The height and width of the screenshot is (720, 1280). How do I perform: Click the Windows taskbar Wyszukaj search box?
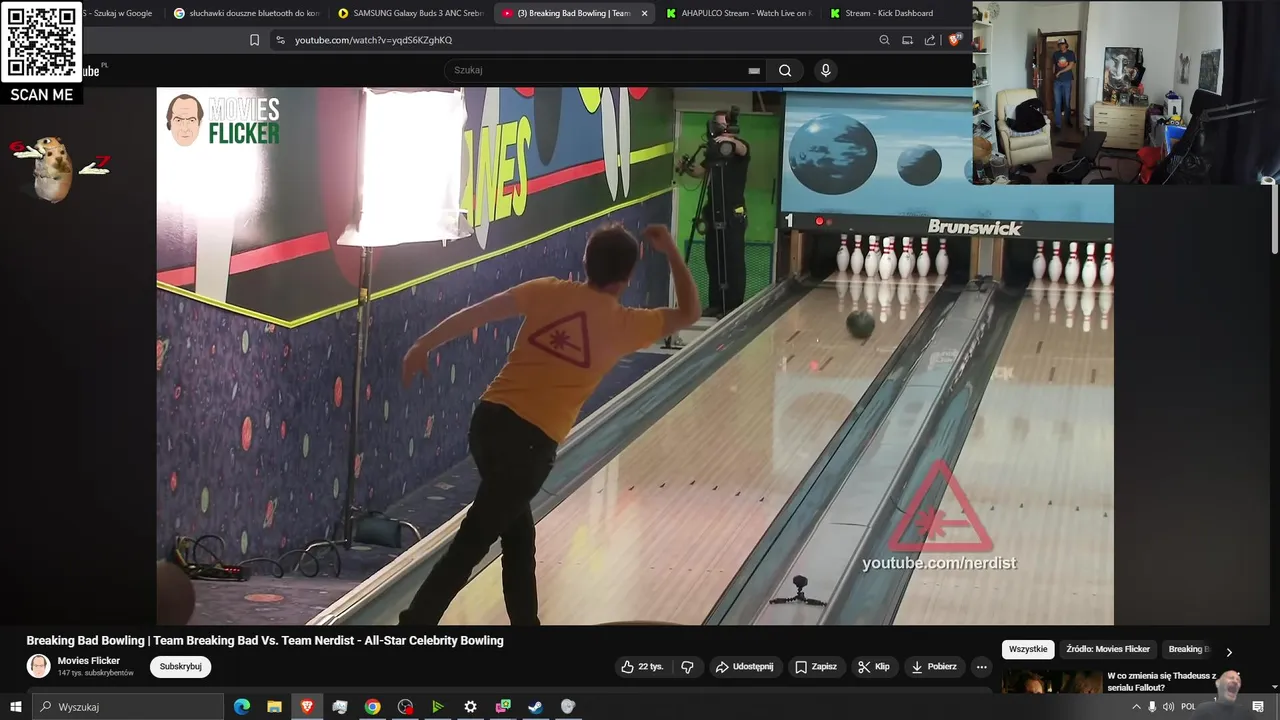pyautogui.click(x=128, y=707)
